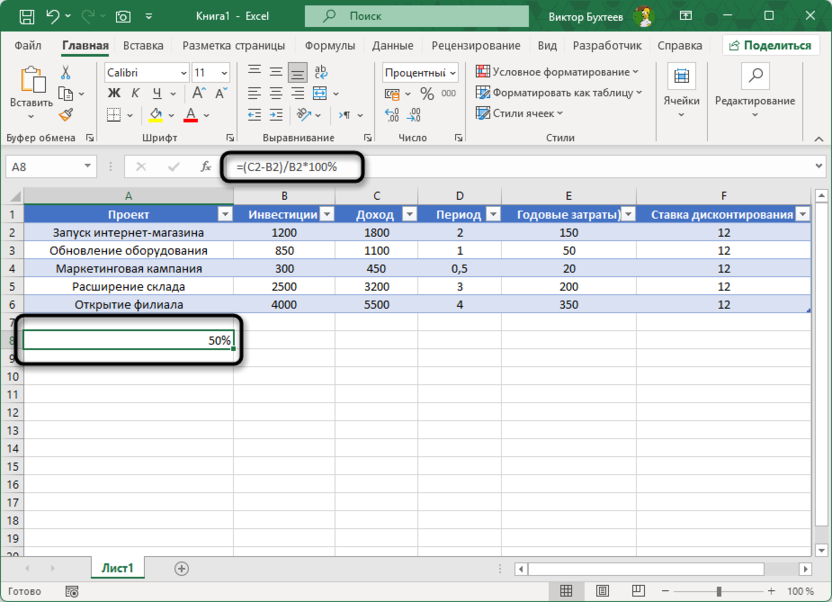
Task: Select the Format Painter brush icon
Action: 65,115
